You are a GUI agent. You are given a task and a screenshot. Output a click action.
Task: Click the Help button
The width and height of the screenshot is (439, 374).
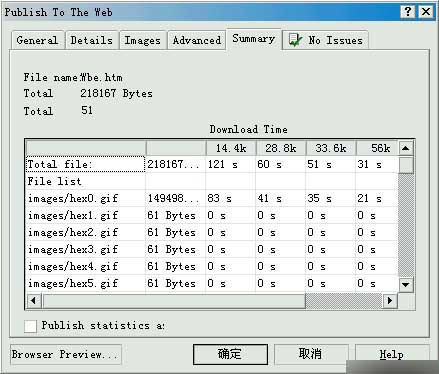(392, 354)
